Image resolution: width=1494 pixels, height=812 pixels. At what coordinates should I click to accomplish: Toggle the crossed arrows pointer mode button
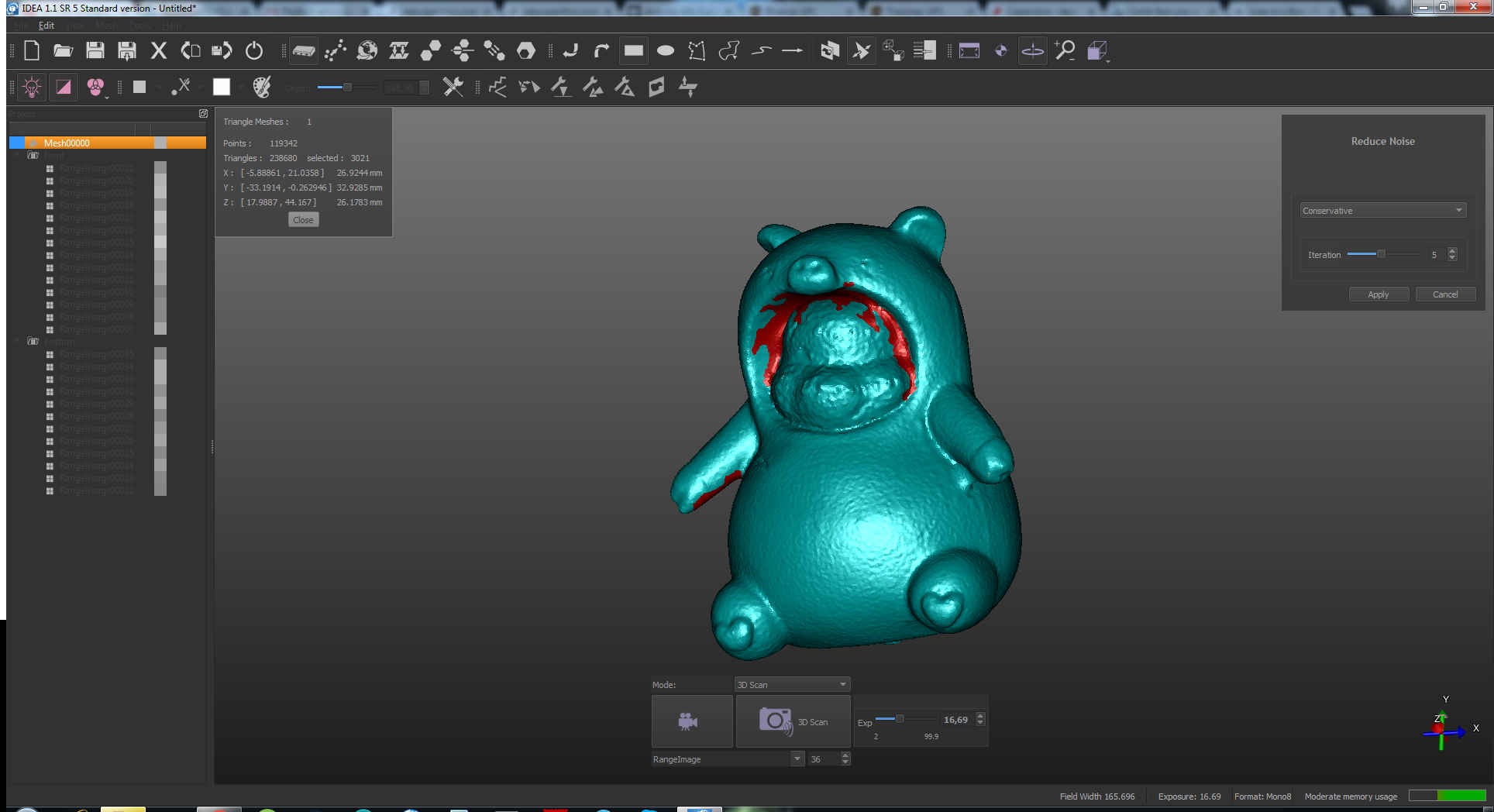click(861, 51)
